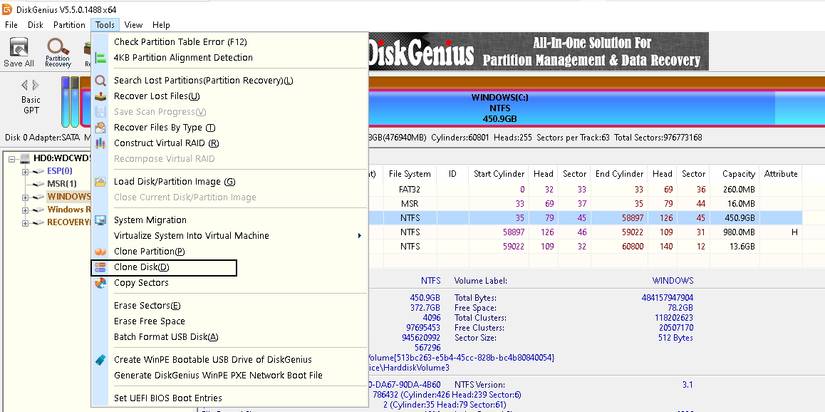Select the row with 980.0MB capacity

click(x=585, y=232)
